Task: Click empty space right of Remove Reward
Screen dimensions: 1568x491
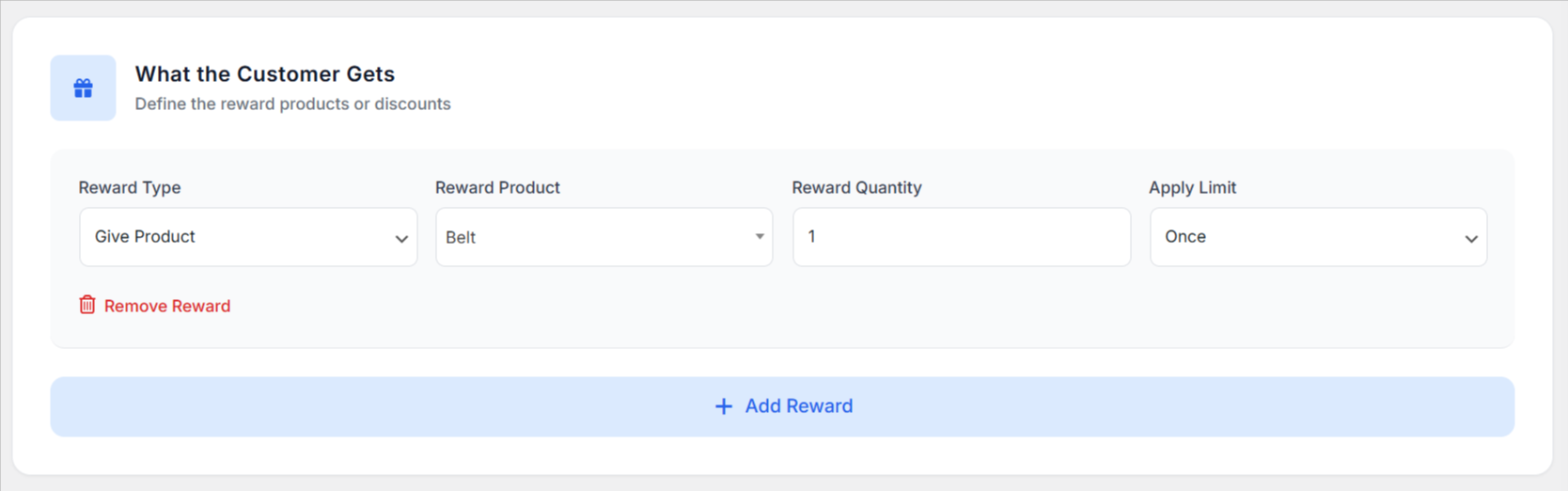Action: pyautogui.click(x=752, y=306)
